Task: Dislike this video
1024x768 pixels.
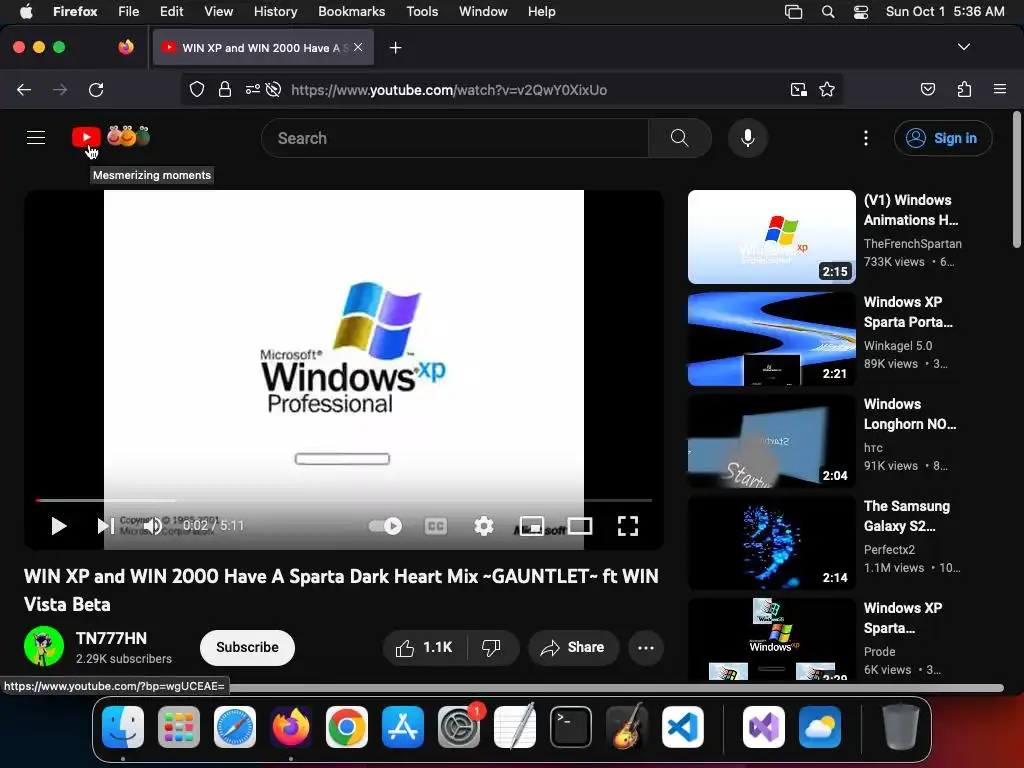Action: (x=492, y=647)
